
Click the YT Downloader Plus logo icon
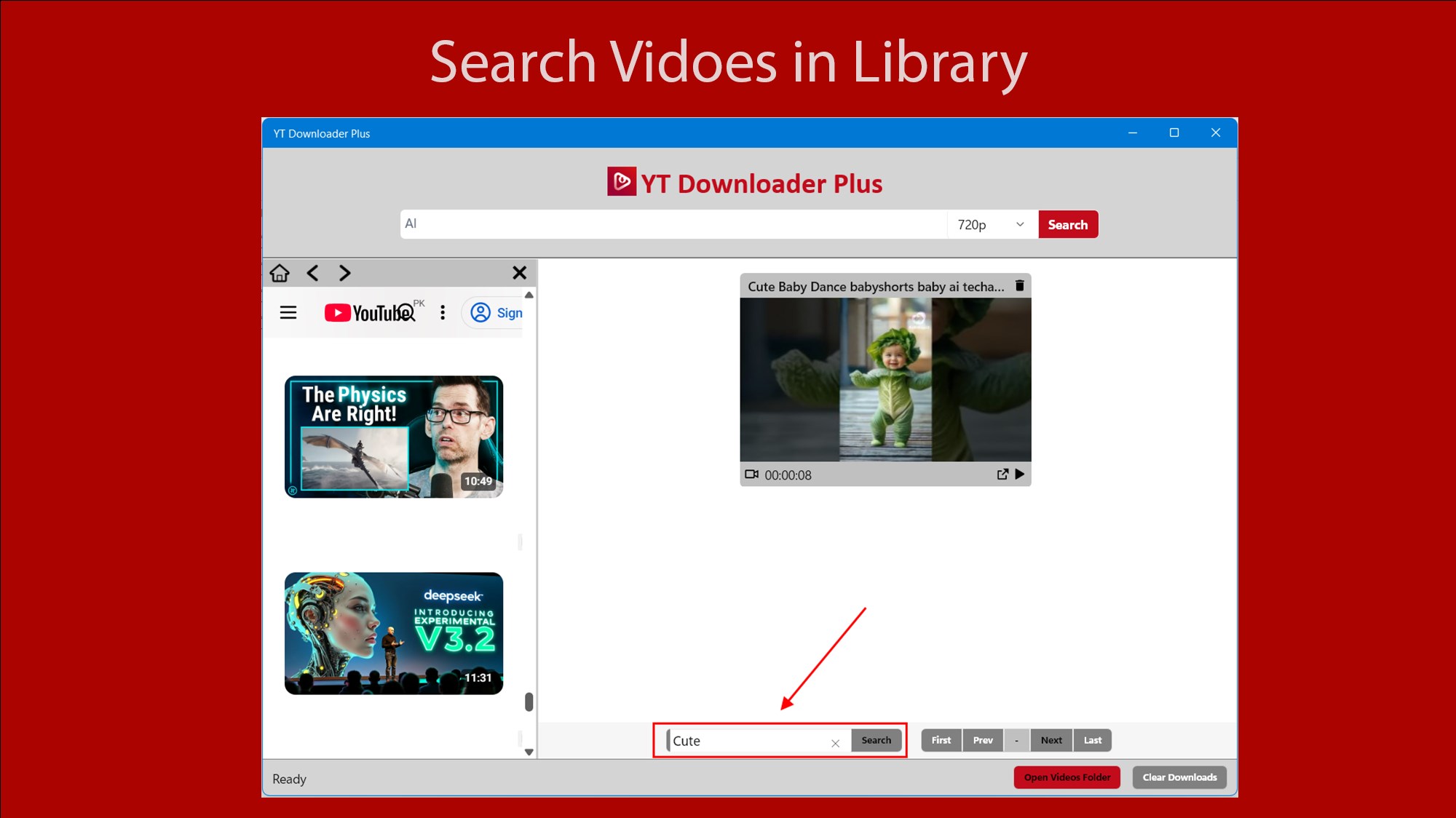pos(622,181)
